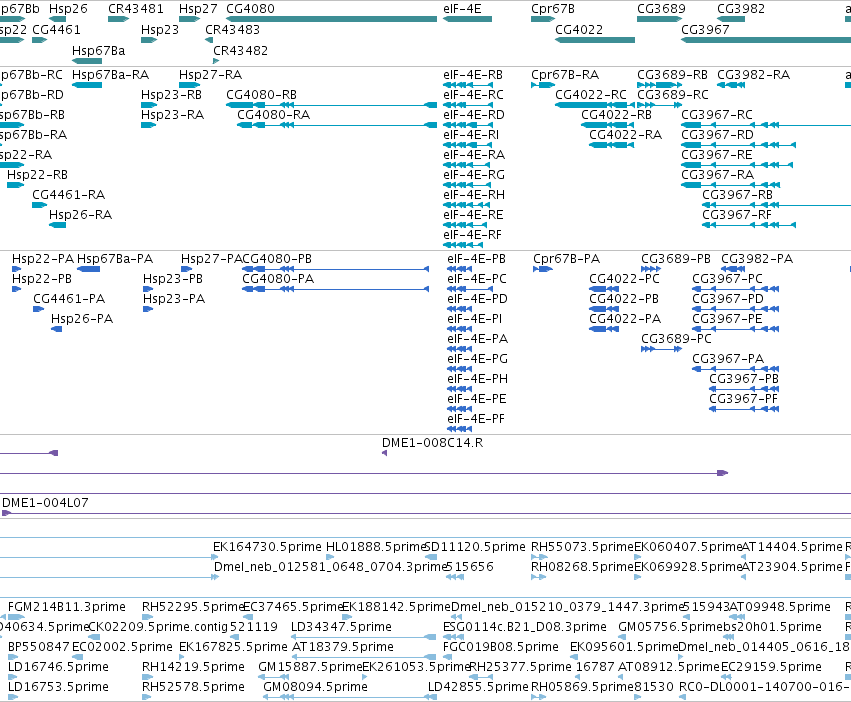
Task: Select the Hsp22-RB transcript label
Action: coord(37,175)
